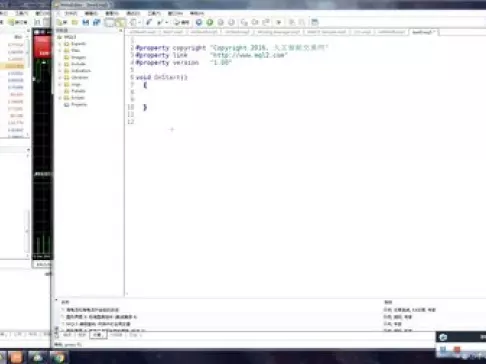Viewport: 486px width, 364px height.
Task: Close the Navigator panel
Action: coord(121,30)
